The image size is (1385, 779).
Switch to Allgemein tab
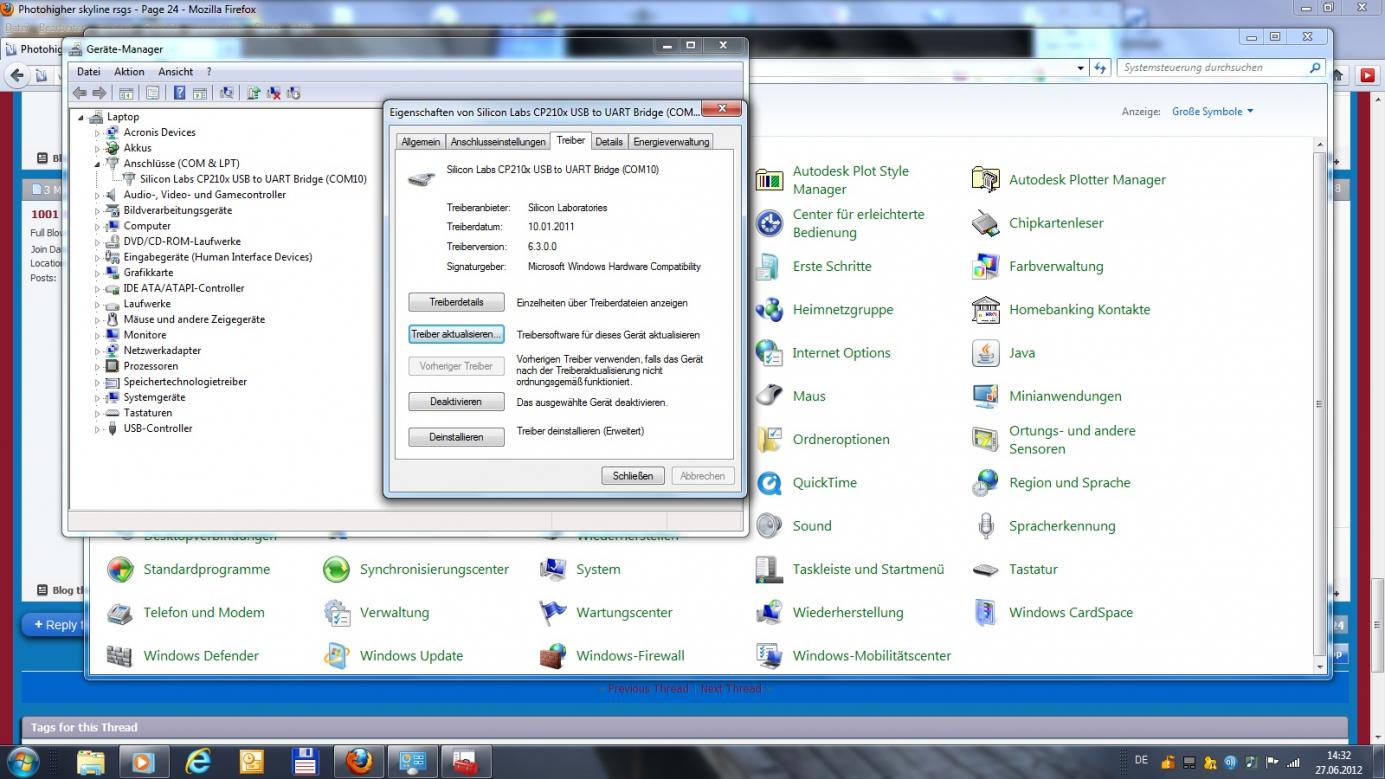[x=420, y=142]
